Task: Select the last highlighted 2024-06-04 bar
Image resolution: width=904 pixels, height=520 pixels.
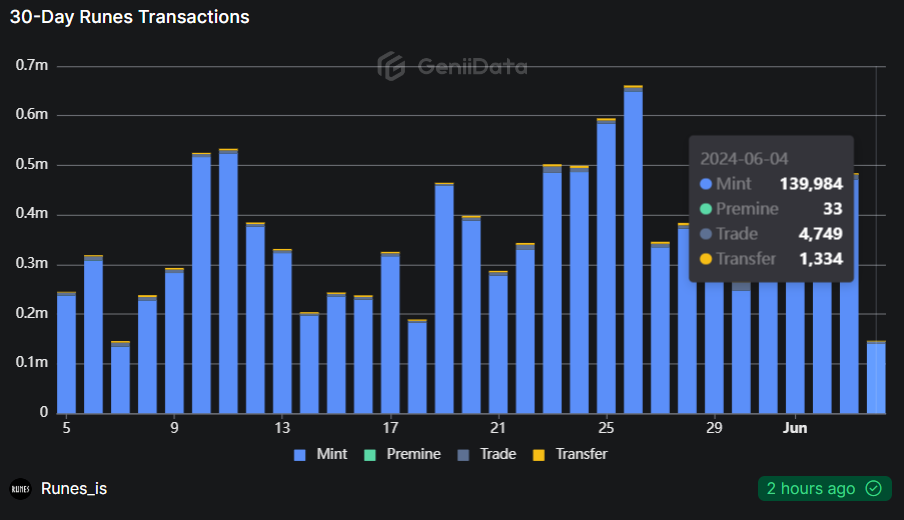Action: tap(876, 377)
